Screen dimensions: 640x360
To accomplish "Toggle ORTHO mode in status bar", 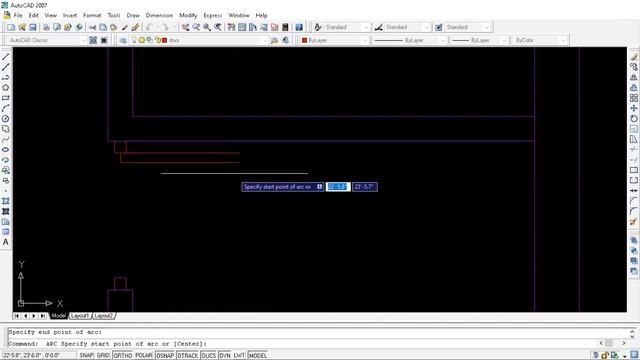I will click(x=122, y=356).
